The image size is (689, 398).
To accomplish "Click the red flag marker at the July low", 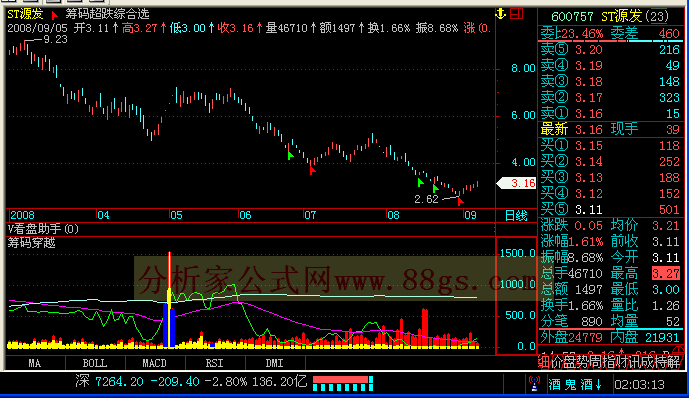I will (x=312, y=170).
